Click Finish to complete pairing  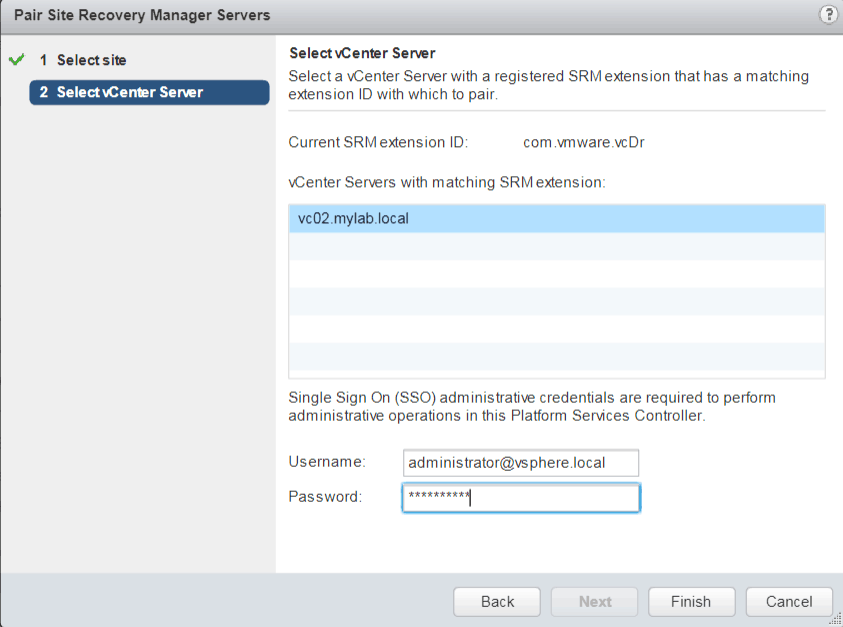pos(691,601)
